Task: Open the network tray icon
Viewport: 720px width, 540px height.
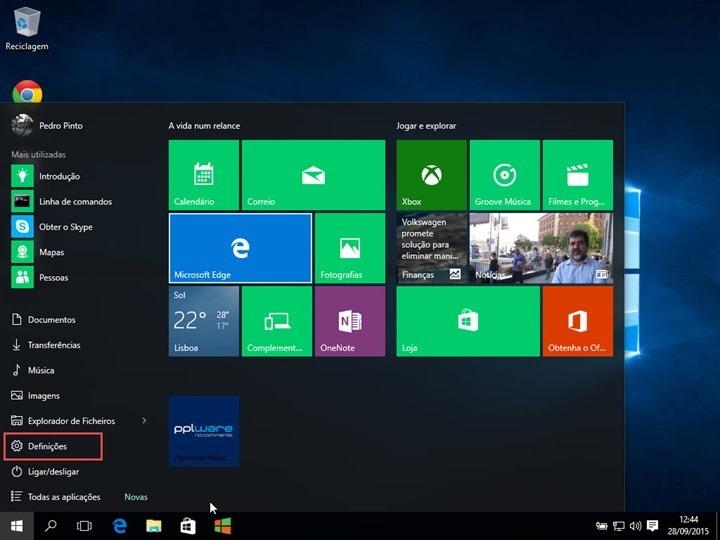Action: point(619,526)
